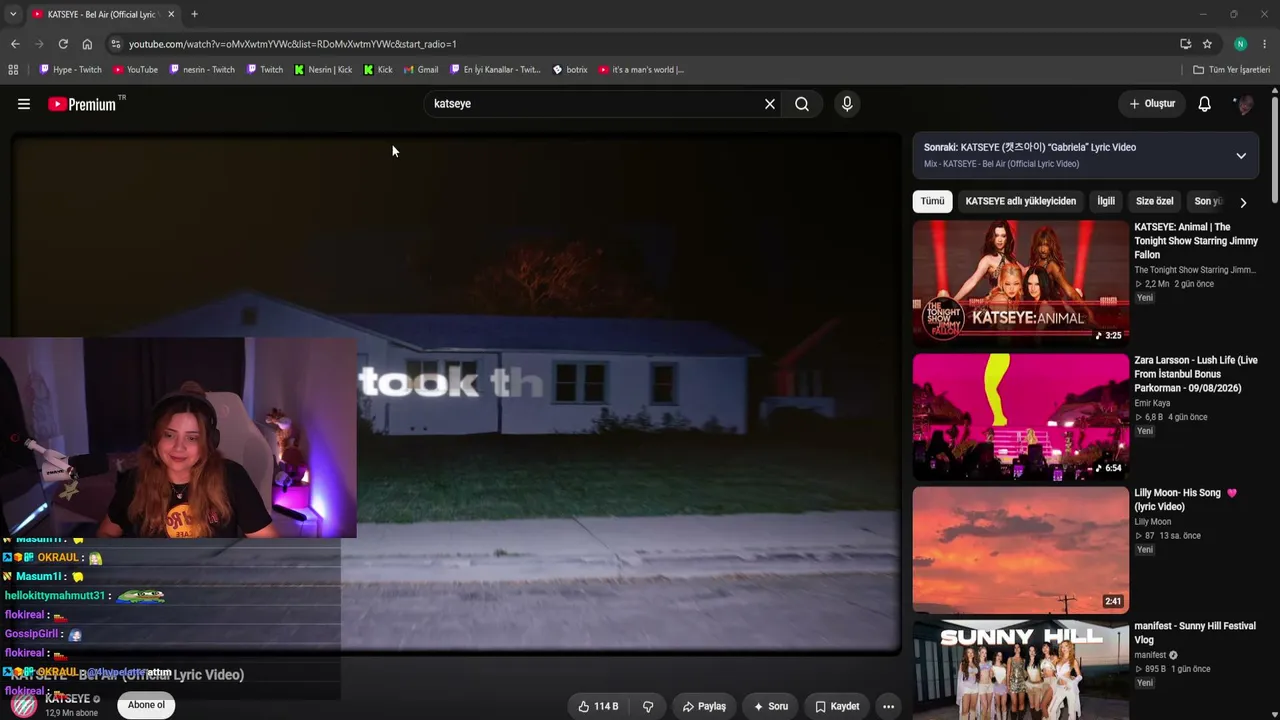Screen dimensions: 1280x720
Task: Open the YouTube guide hamburger menu
Action: 24,104
